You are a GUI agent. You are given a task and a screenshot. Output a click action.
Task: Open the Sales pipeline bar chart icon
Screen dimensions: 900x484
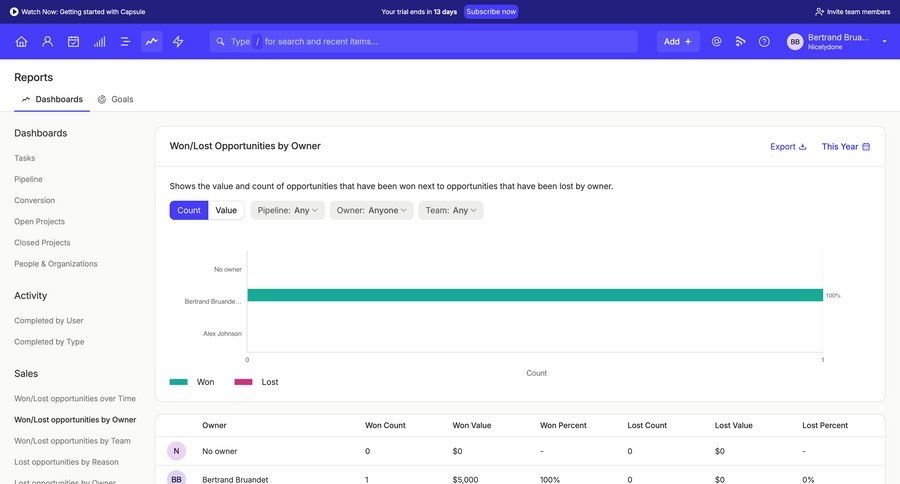(x=99, y=42)
